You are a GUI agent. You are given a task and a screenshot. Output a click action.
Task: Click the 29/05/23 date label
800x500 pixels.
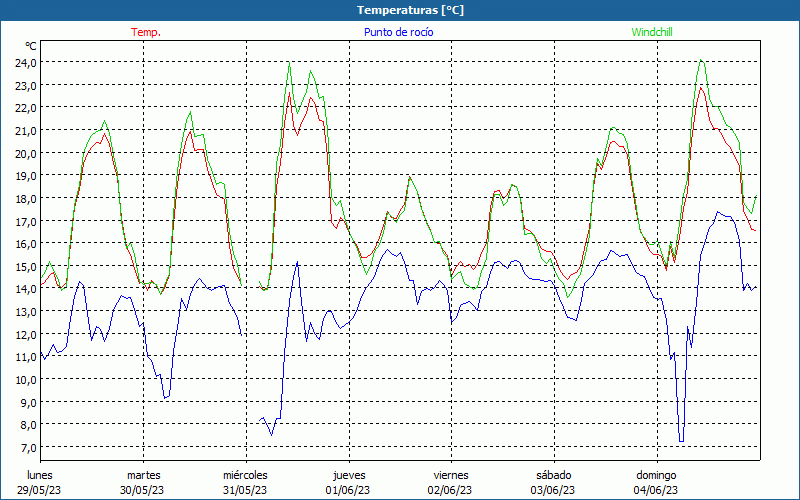(39, 490)
